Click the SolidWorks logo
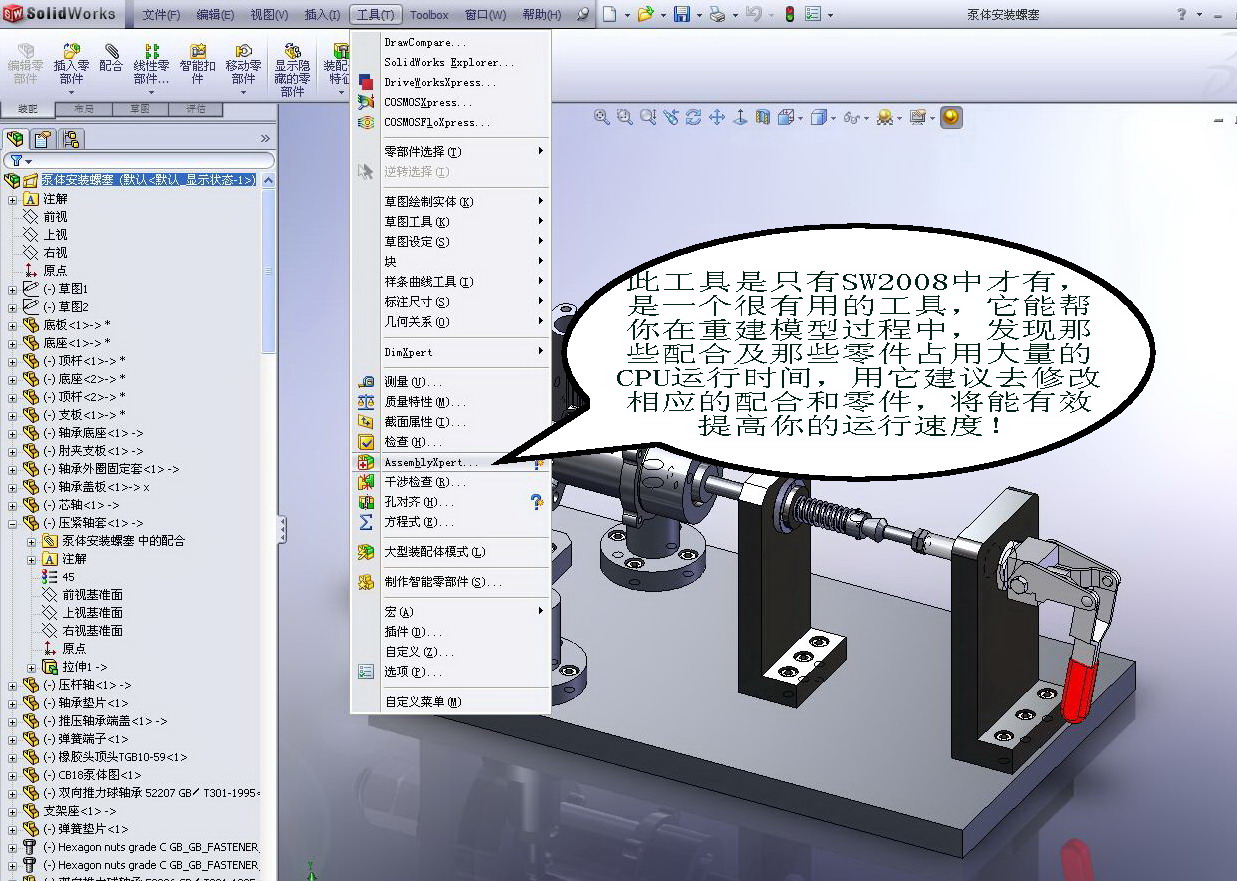 click(x=60, y=14)
